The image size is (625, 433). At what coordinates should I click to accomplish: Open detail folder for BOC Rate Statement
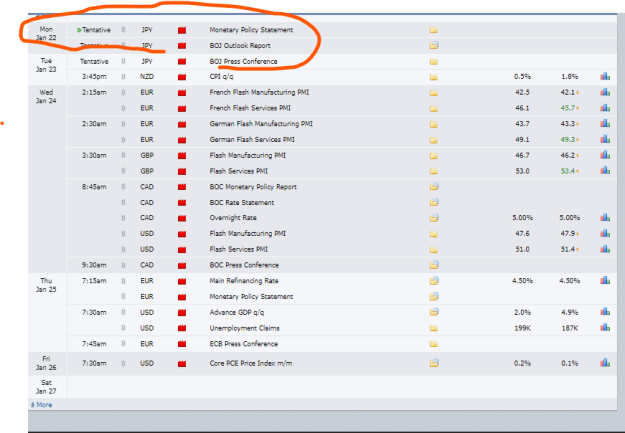point(434,202)
